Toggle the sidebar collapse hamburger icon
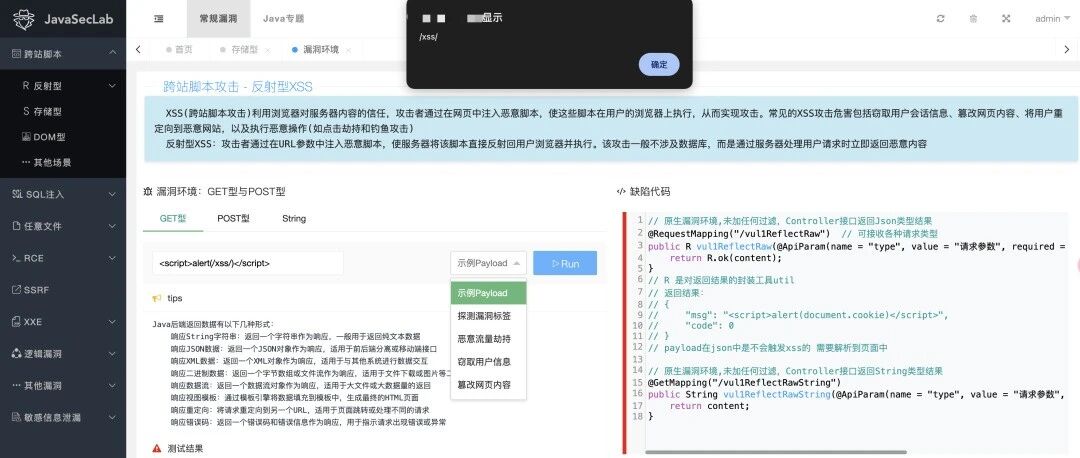 click(158, 19)
